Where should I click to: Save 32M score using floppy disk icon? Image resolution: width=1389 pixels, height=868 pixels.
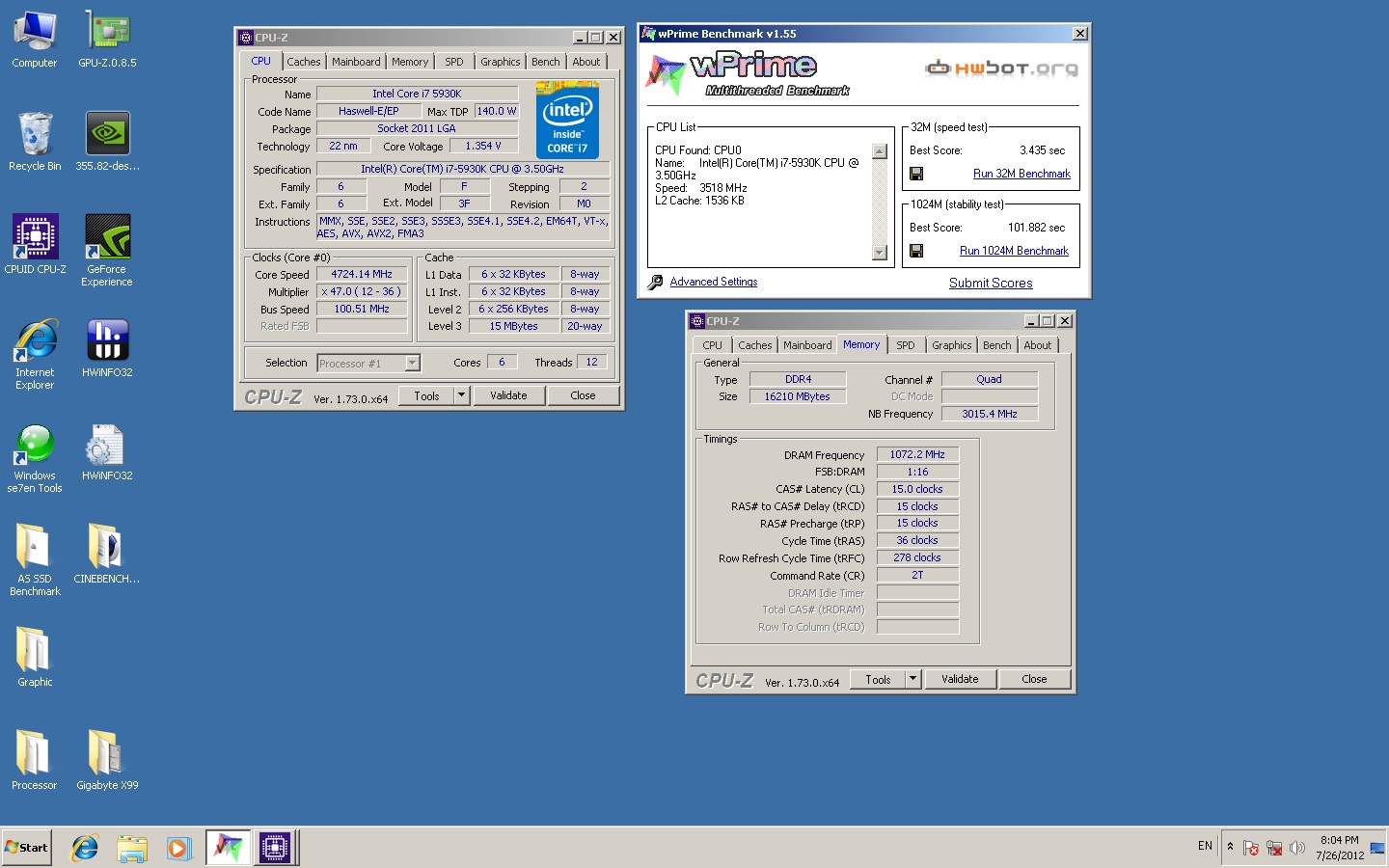(x=916, y=174)
